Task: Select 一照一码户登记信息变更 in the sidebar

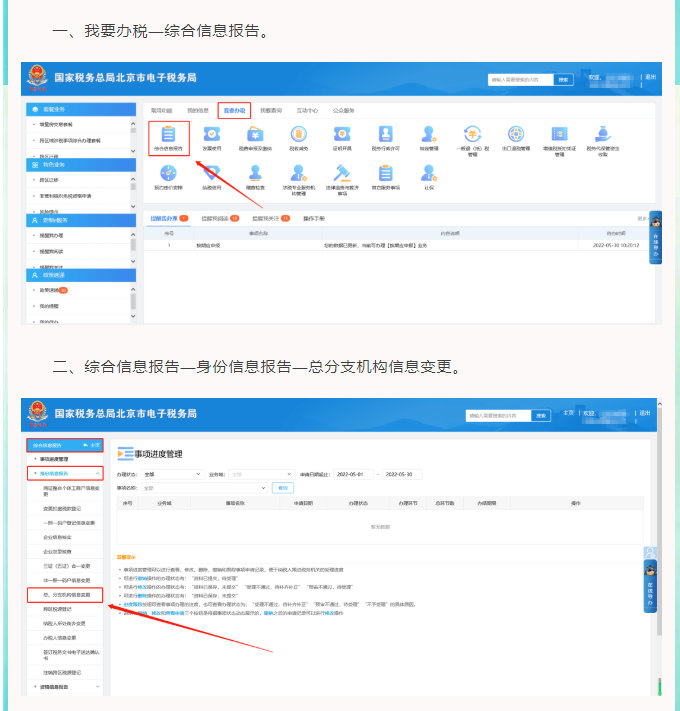Action: [69, 523]
